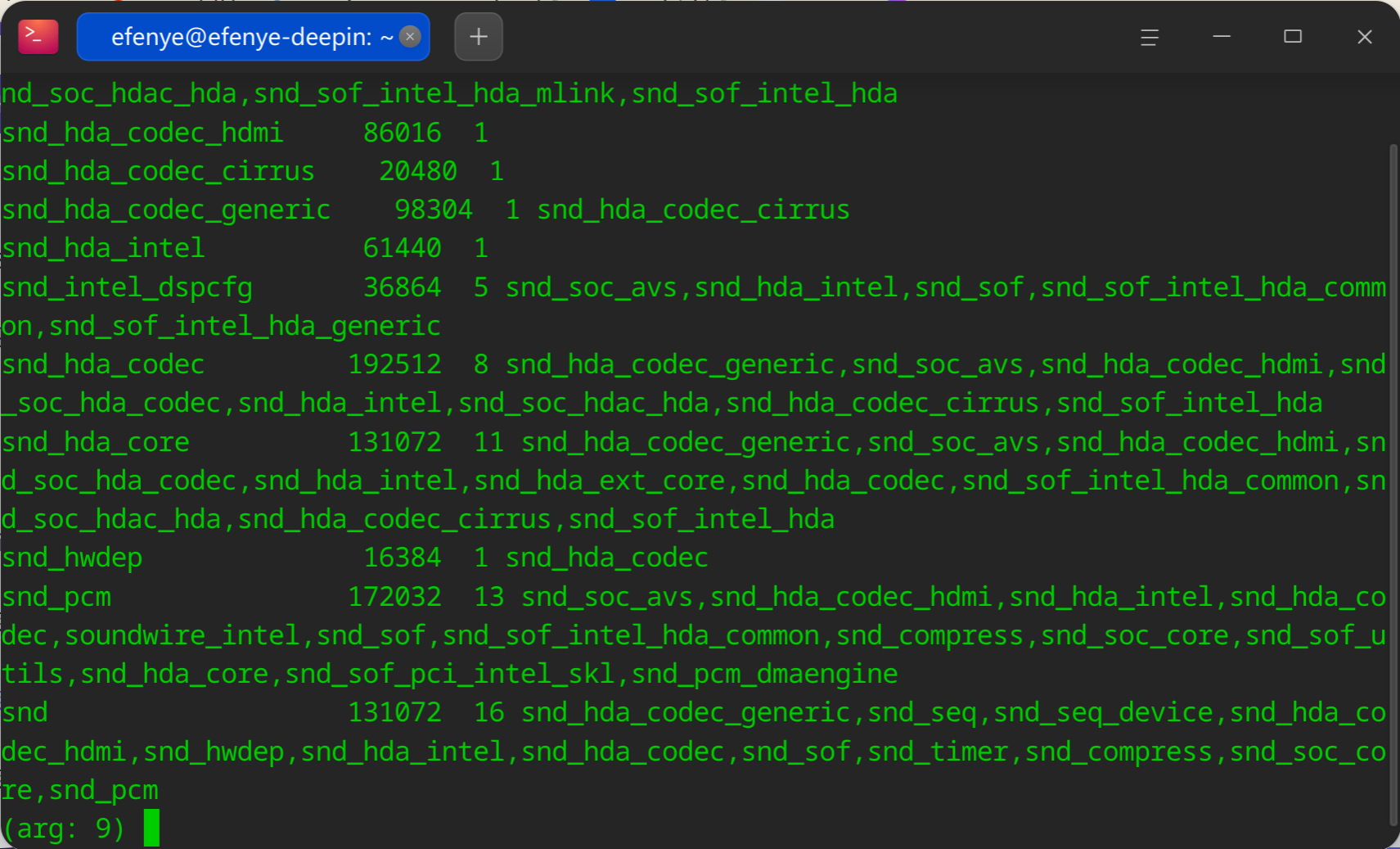Screen dimensions: 1400x849
Task: Click the use count 11 for snd_hda_core
Action: click(x=489, y=442)
